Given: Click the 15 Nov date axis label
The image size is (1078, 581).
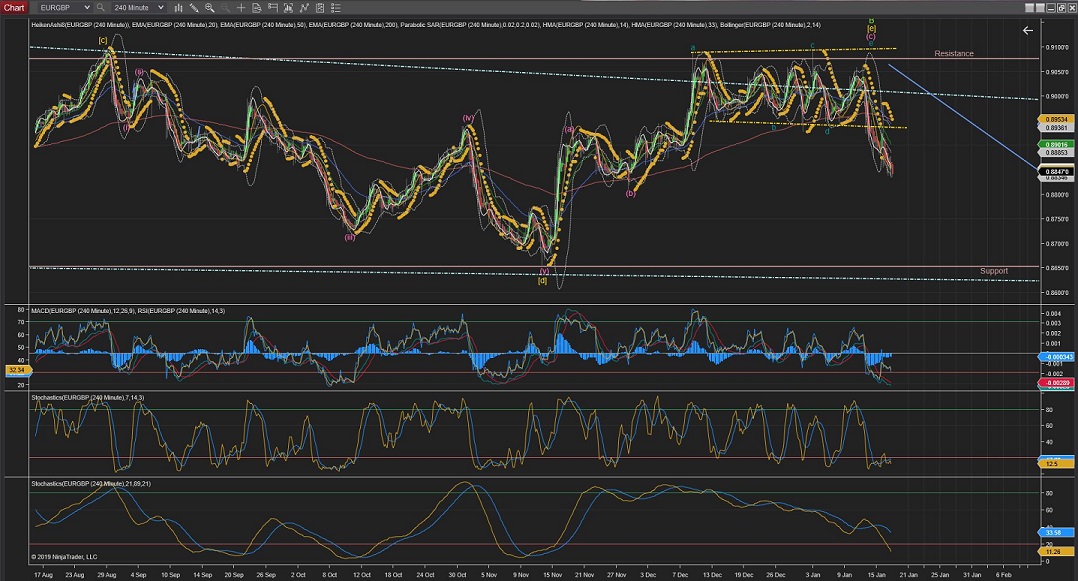Looking at the screenshot, I should pos(553,574).
